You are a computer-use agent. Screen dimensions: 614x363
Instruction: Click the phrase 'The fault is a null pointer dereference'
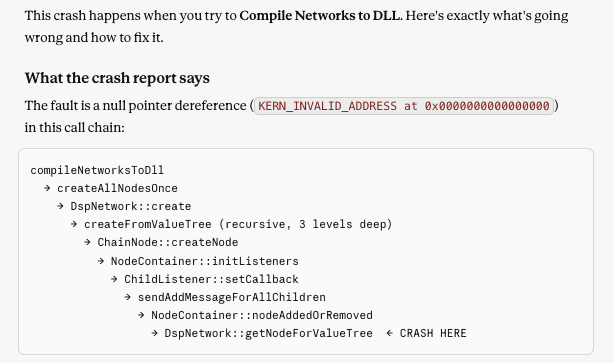coord(135,106)
